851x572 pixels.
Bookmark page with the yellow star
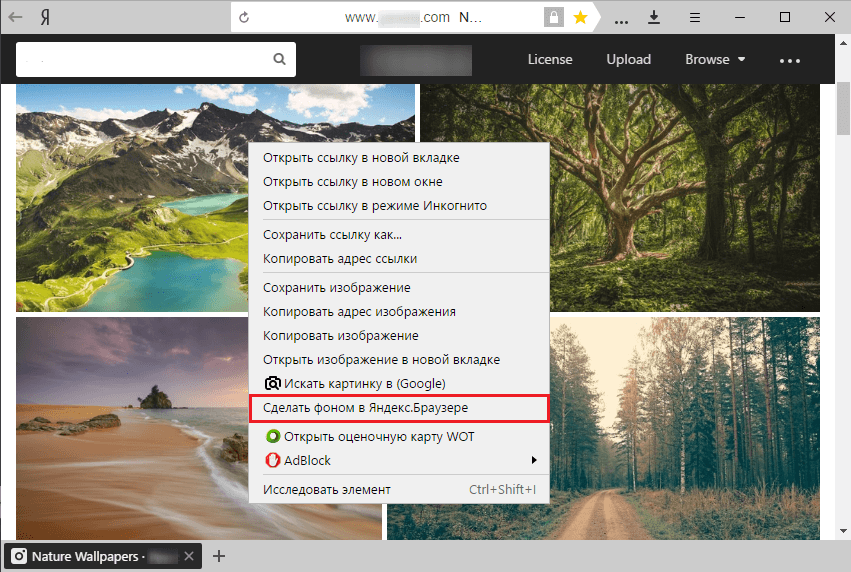click(x=580, y=18)
